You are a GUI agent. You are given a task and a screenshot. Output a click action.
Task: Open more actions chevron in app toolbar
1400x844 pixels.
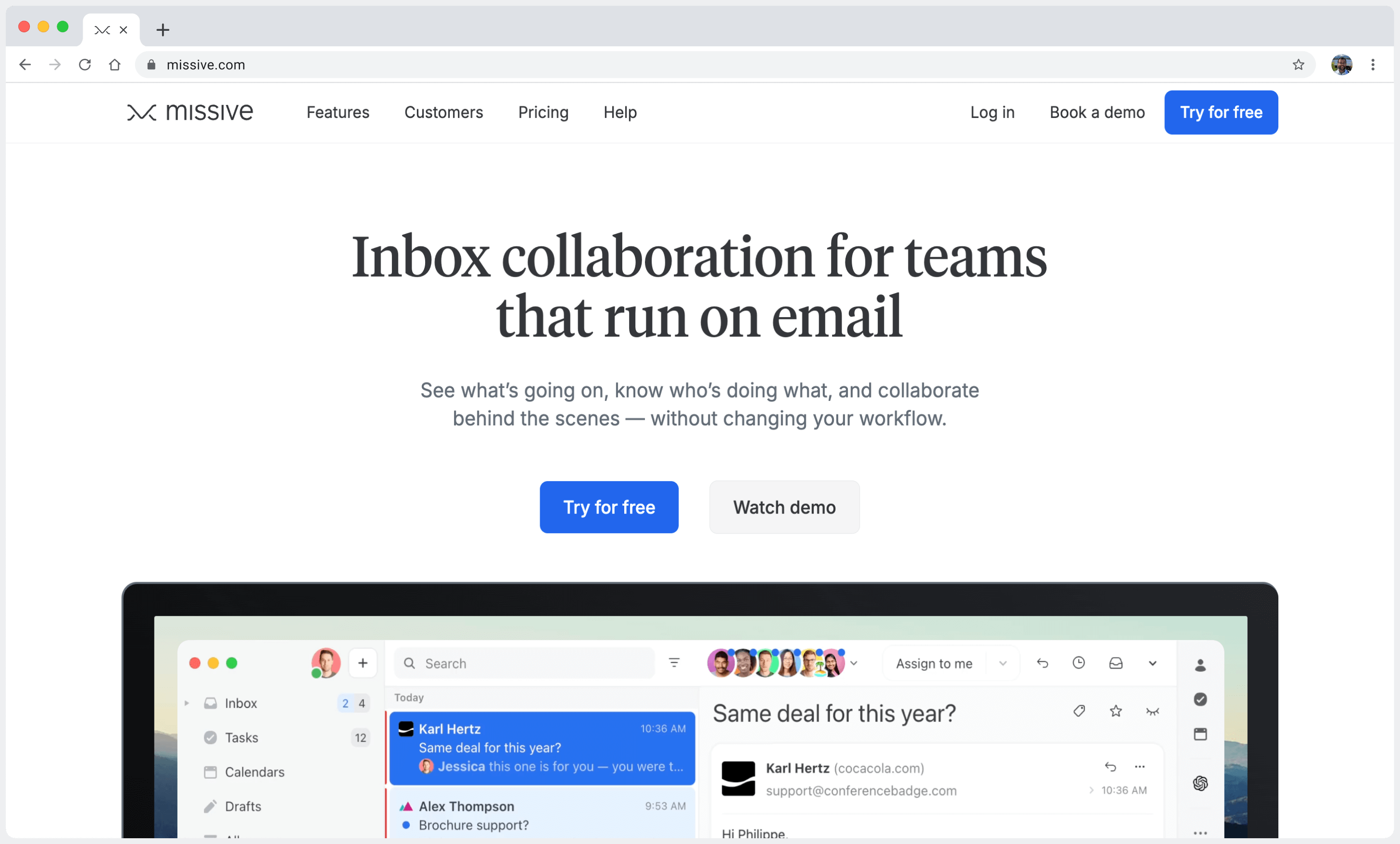pos(1152,663)
